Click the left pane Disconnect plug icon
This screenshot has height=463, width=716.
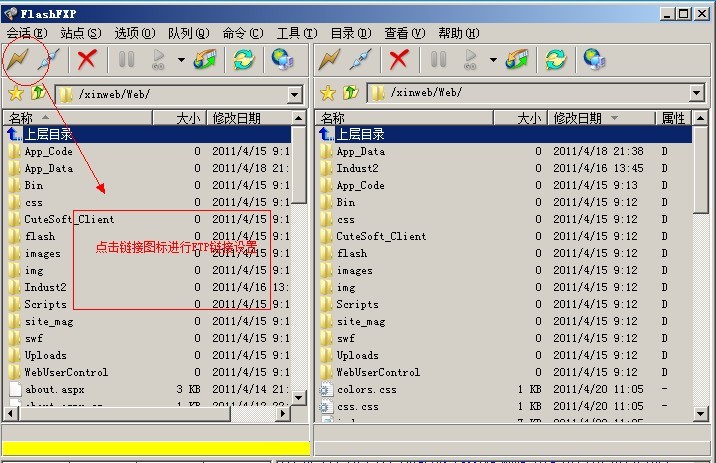click(49, 59)
